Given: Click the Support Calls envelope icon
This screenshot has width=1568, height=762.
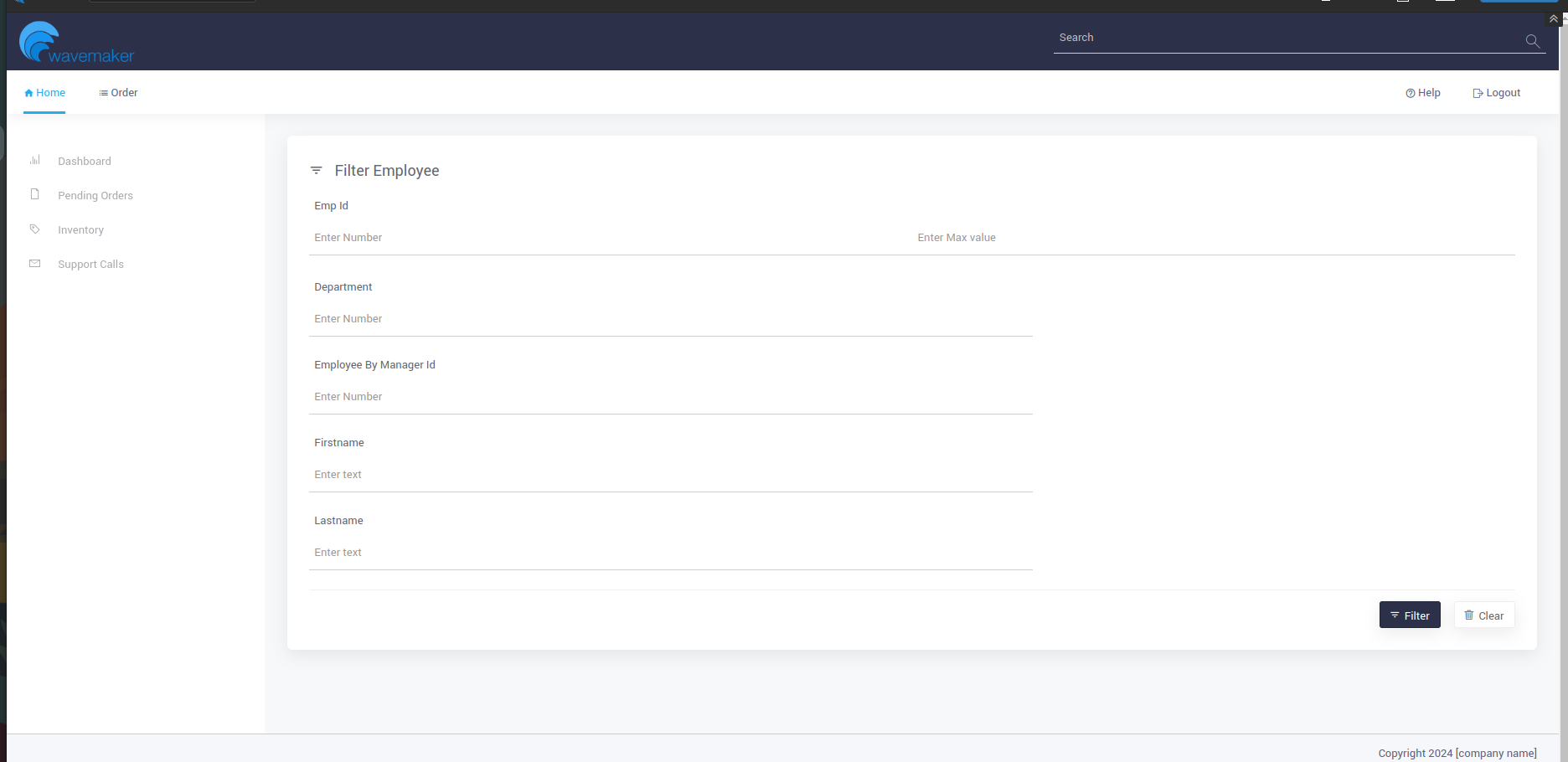Looking at the screenshot, I should pyautogui.click(x=35, y=264).
